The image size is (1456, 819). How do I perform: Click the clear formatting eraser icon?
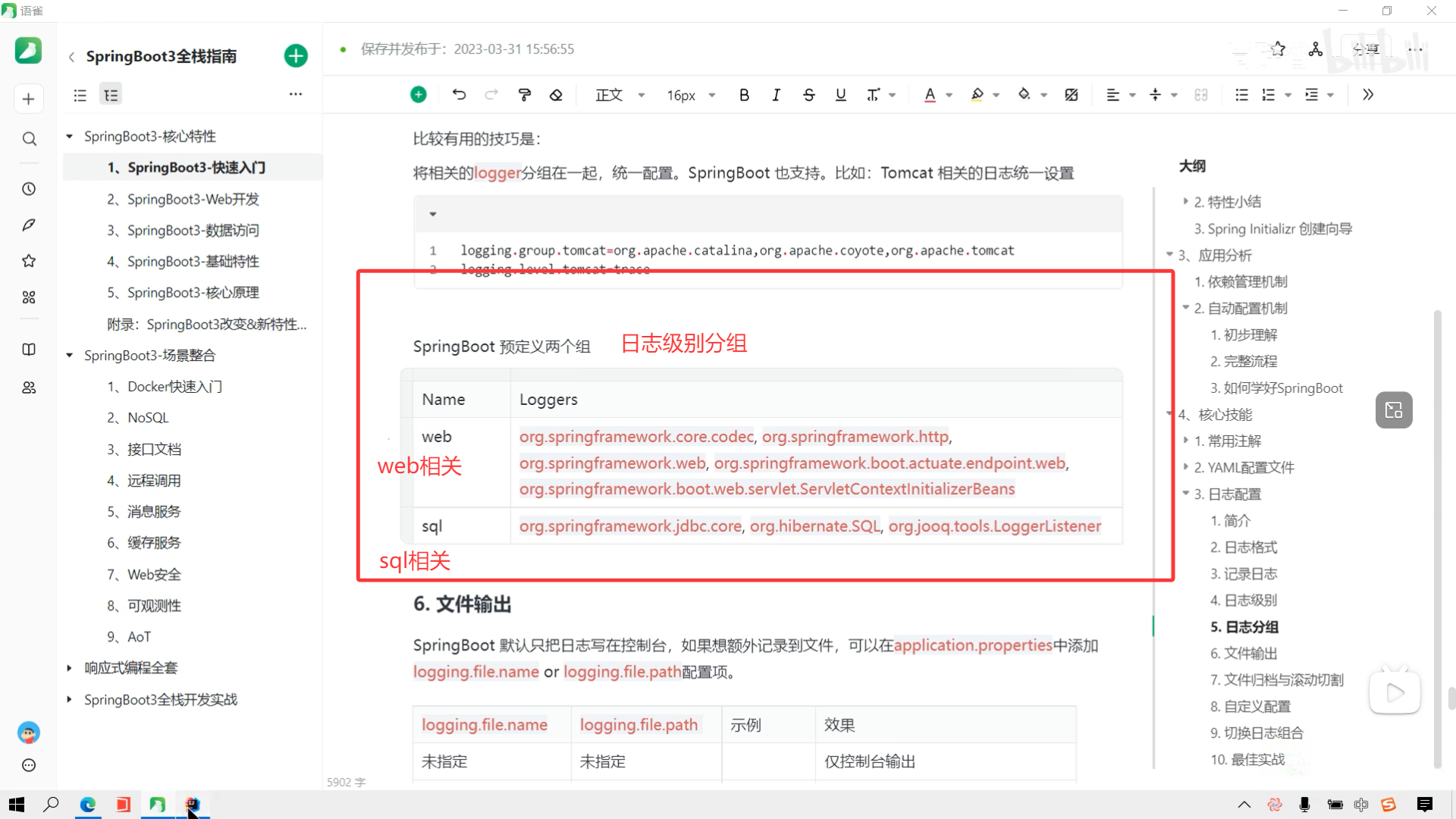coord(556,95)
